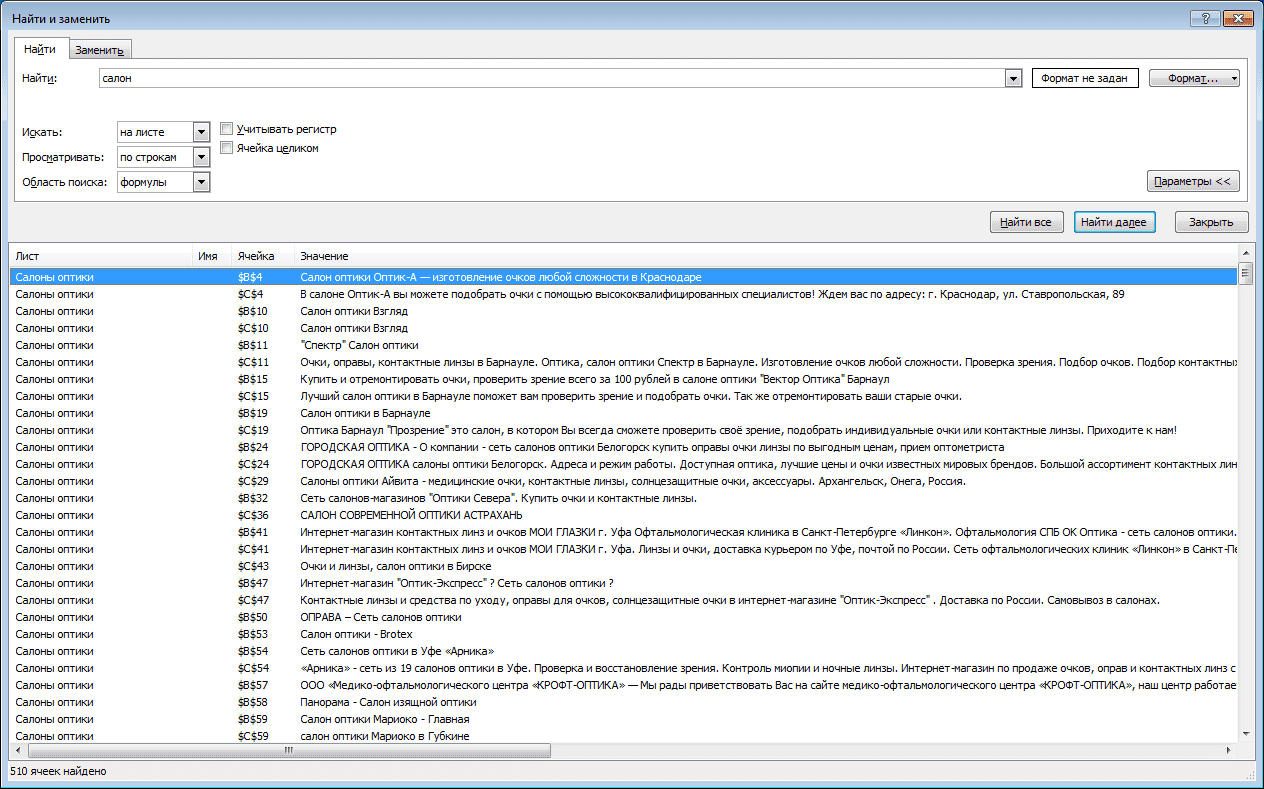Switch to the Заменить tab
Viewport: 1264px width, 789px height.
(x=100, y=50)
